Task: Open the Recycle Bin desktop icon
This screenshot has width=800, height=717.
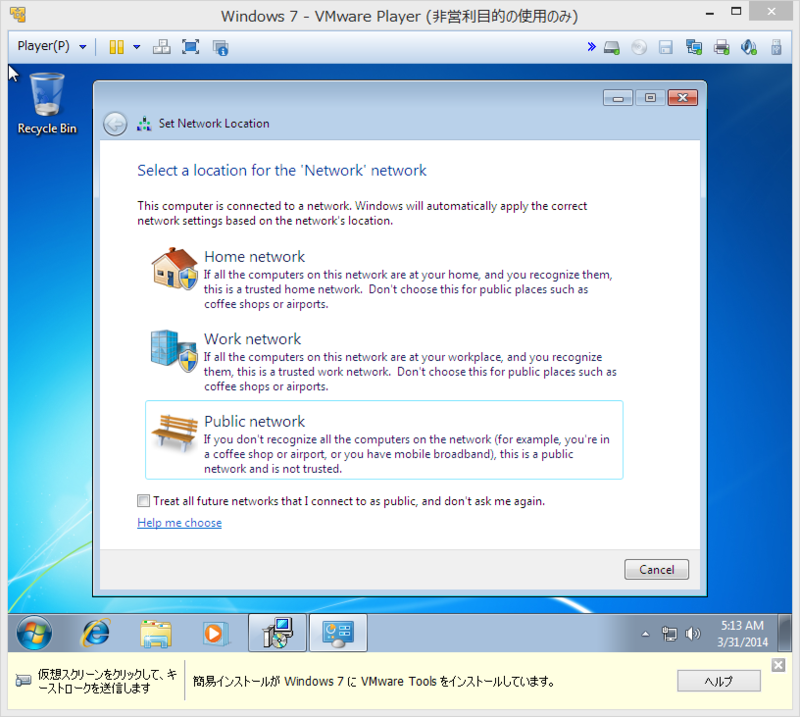Action: tap(47, 104)
